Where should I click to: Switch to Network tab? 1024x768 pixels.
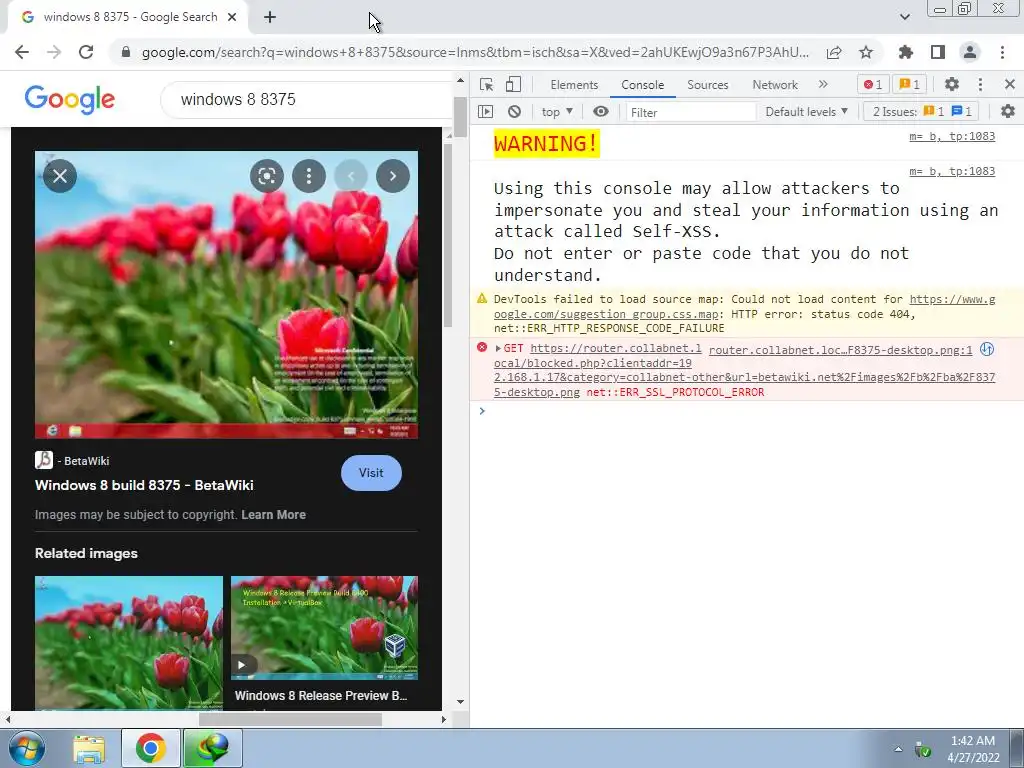click(x=775, y=85)
